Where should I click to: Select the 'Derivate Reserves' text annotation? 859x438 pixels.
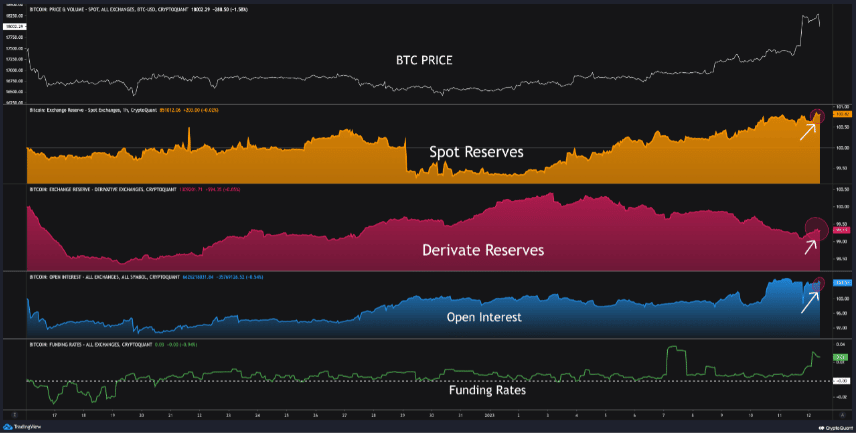(483, 250)
